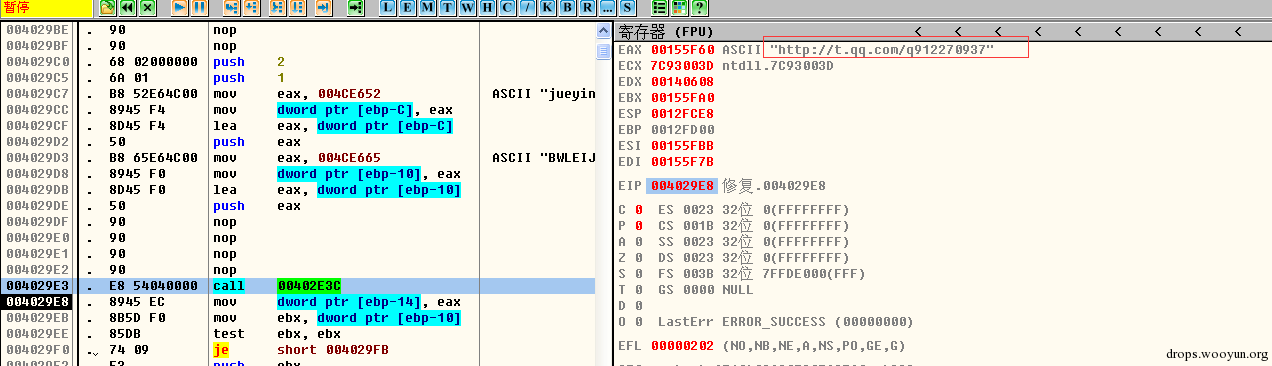
Task: Open the appearance color grid icon
Action: pyautogui.click(x=679, y=7)
